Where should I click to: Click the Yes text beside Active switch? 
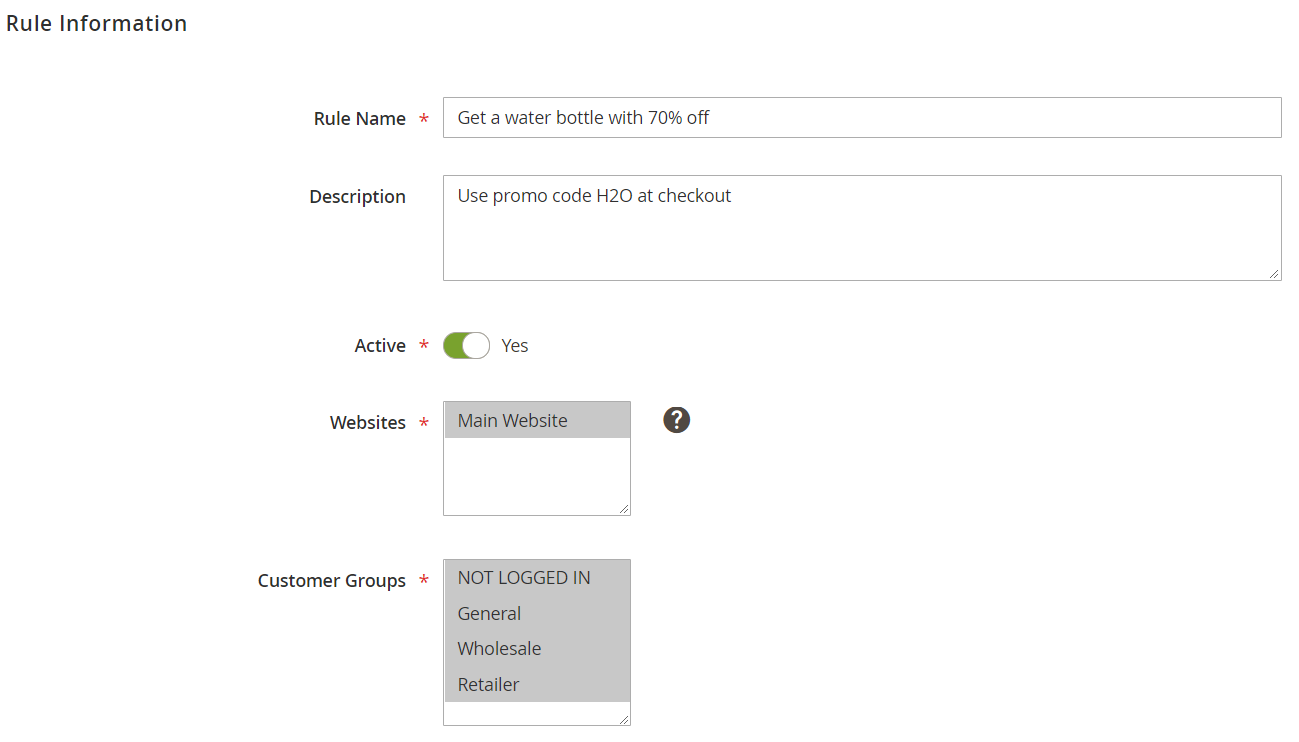515,346
